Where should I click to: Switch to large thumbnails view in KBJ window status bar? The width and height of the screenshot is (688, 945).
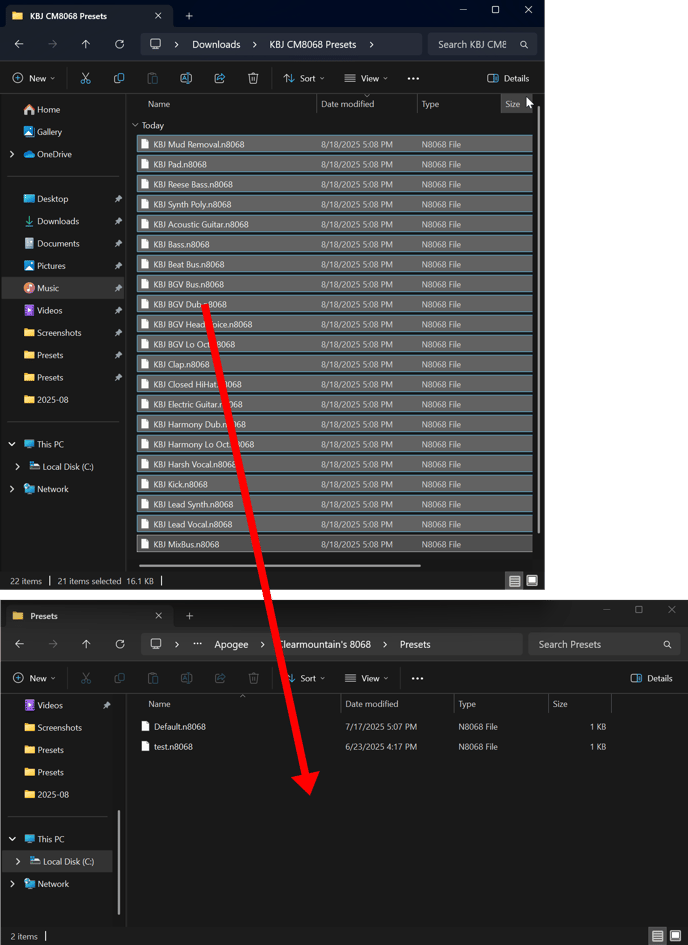[x=532, y=581]
